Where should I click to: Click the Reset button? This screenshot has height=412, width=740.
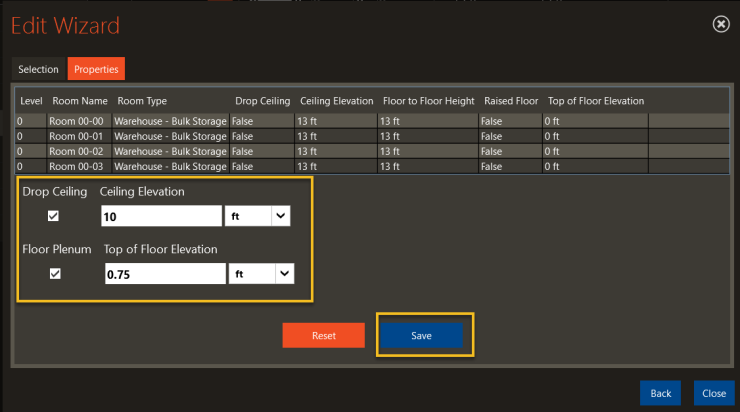324,336
